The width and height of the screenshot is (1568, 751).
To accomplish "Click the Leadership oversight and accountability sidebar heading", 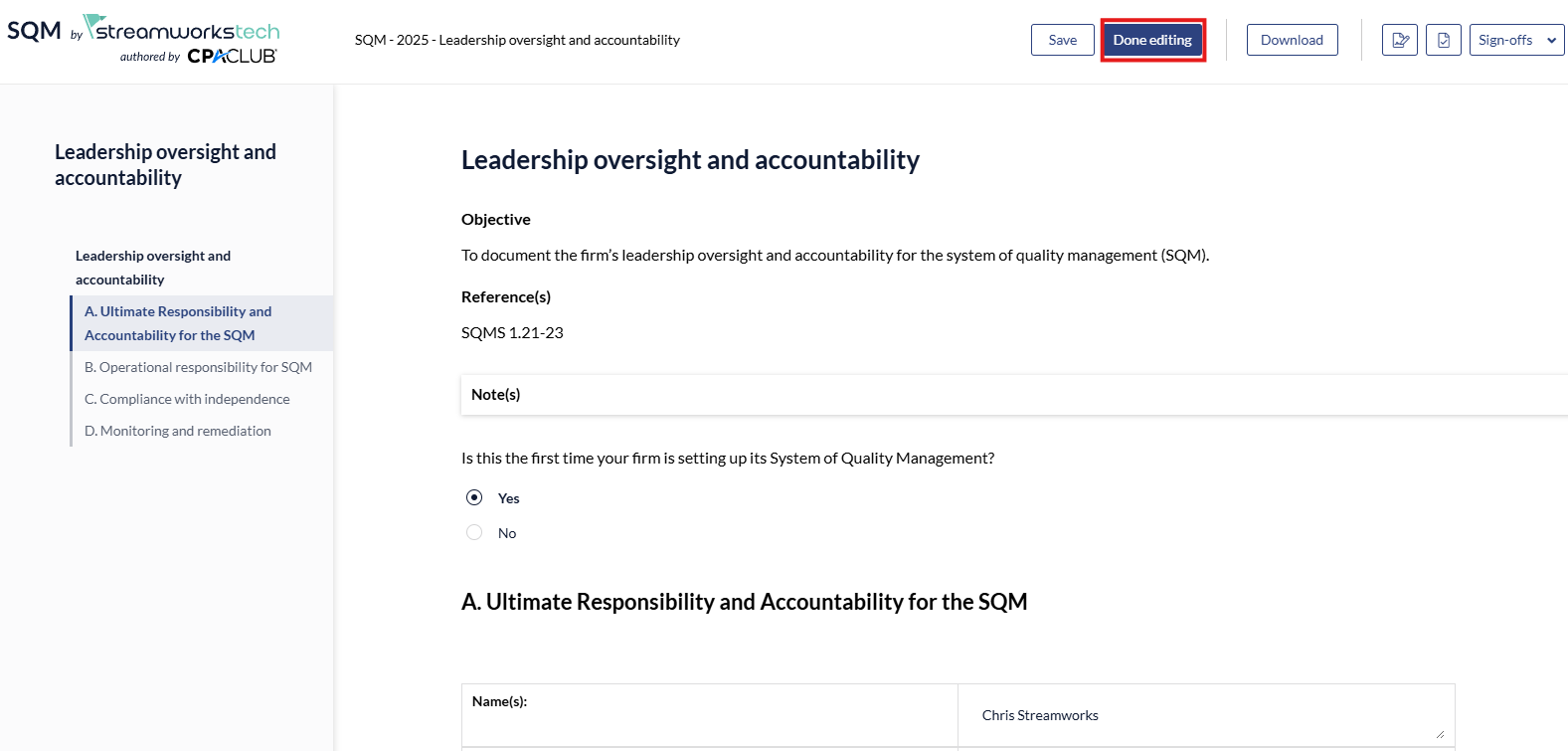I will (153, 268).
